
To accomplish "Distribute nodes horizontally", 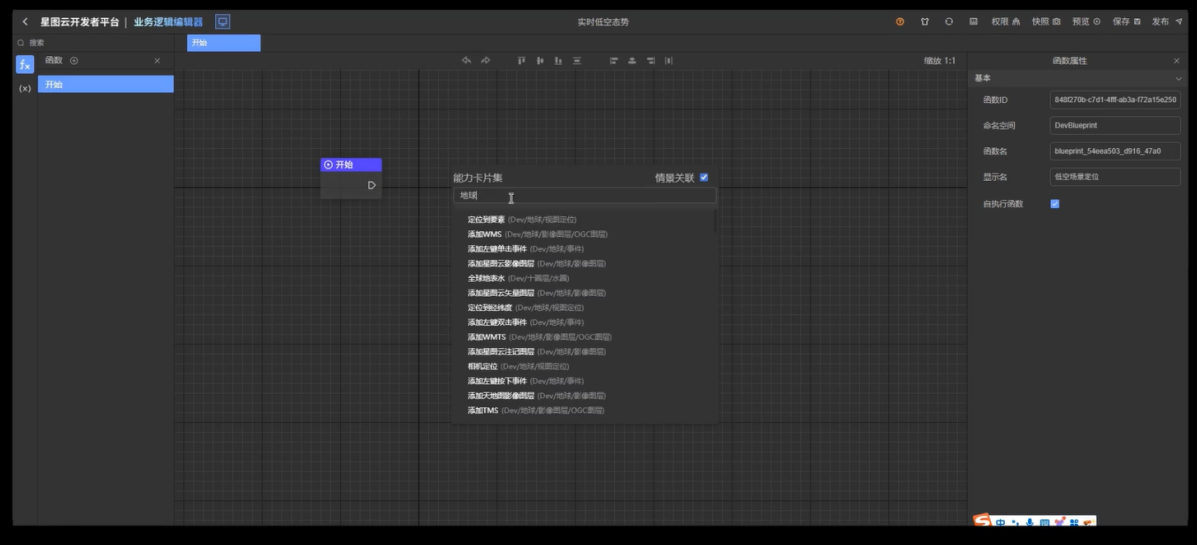I will (x=669, y=60).
